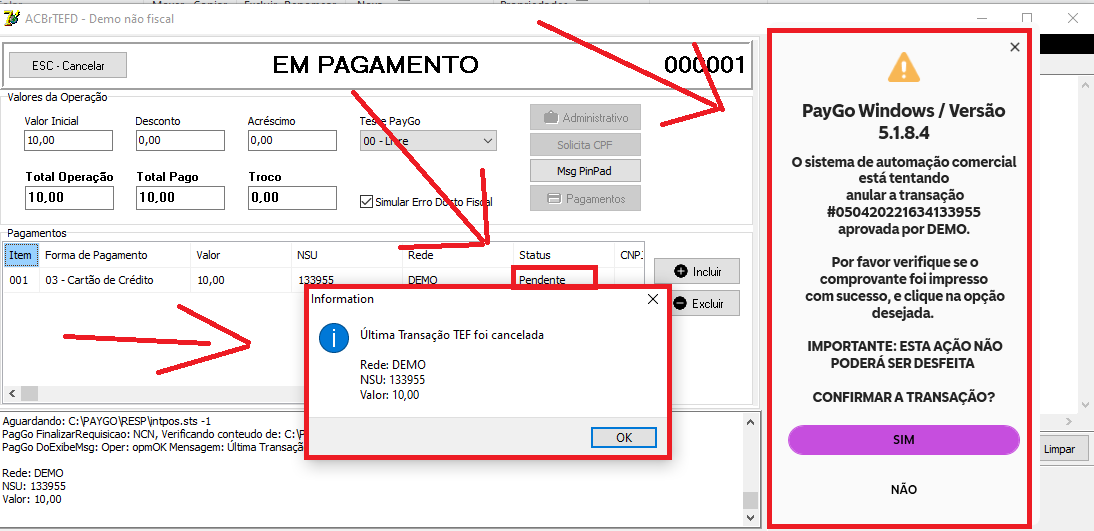This screenshot has width=1094, height=531.
Task: Click the Solicita CPF button
Action: pos(585,144)
